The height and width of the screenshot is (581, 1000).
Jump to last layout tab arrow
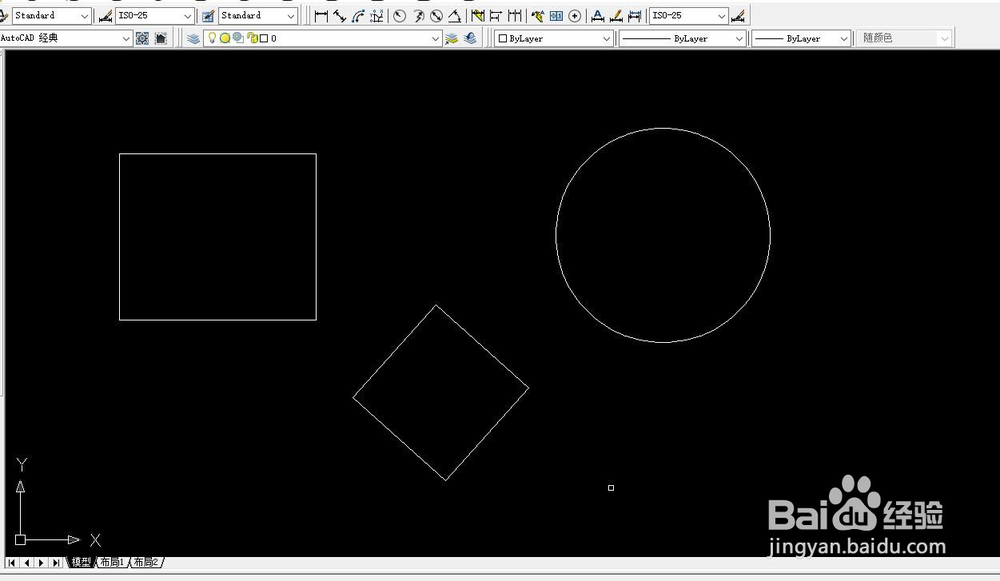click(56, 563)
